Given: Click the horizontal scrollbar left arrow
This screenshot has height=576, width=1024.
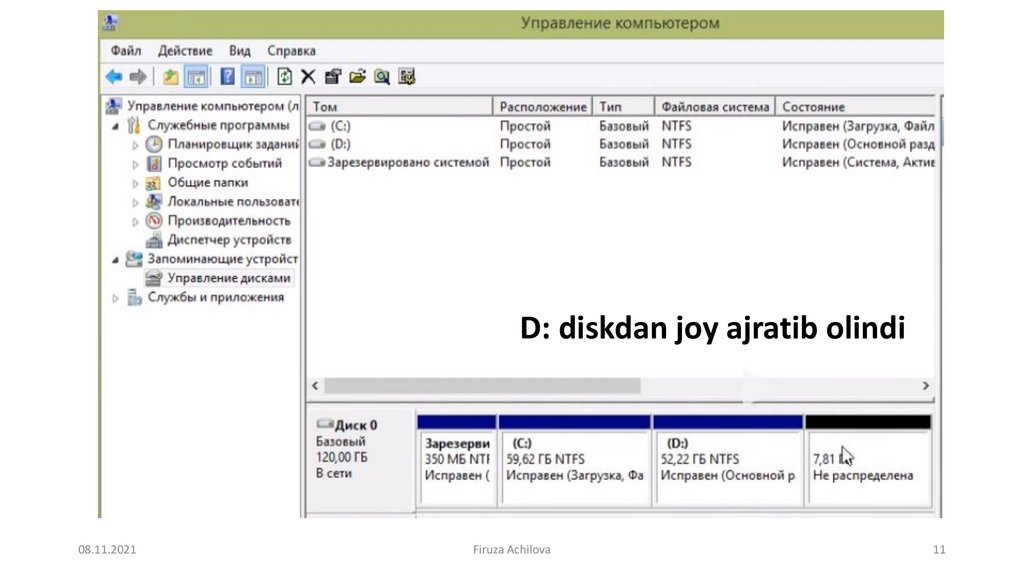Looking at the screenshot, I should 315,386.
